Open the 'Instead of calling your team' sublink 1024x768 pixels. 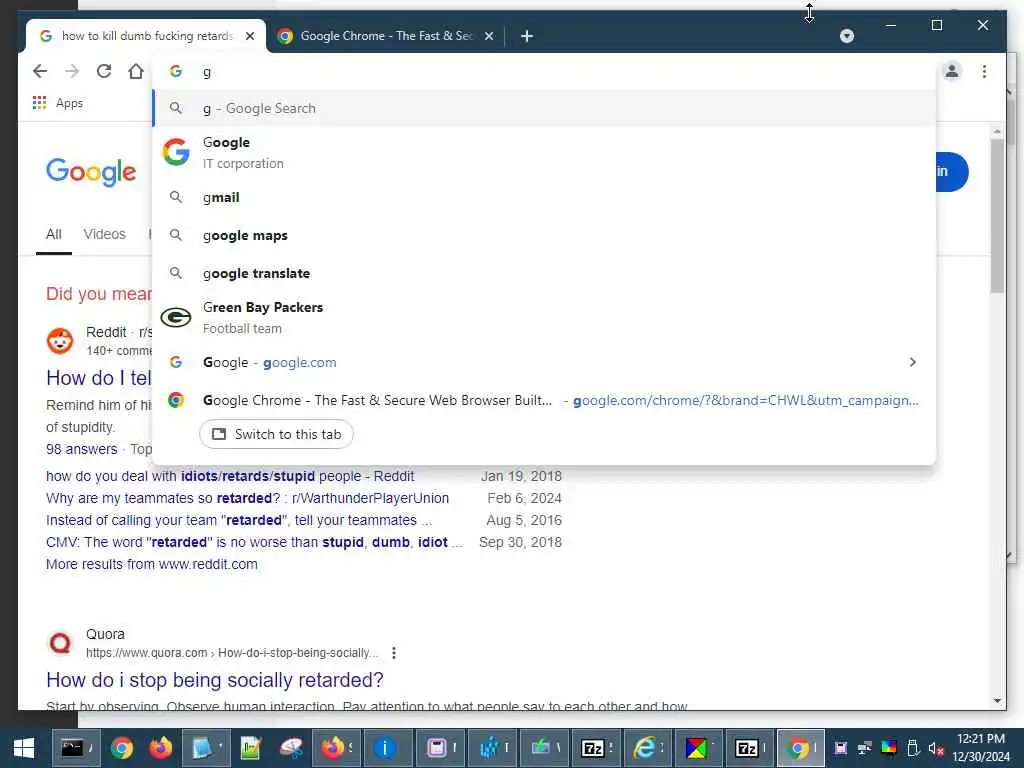(239, 520)
